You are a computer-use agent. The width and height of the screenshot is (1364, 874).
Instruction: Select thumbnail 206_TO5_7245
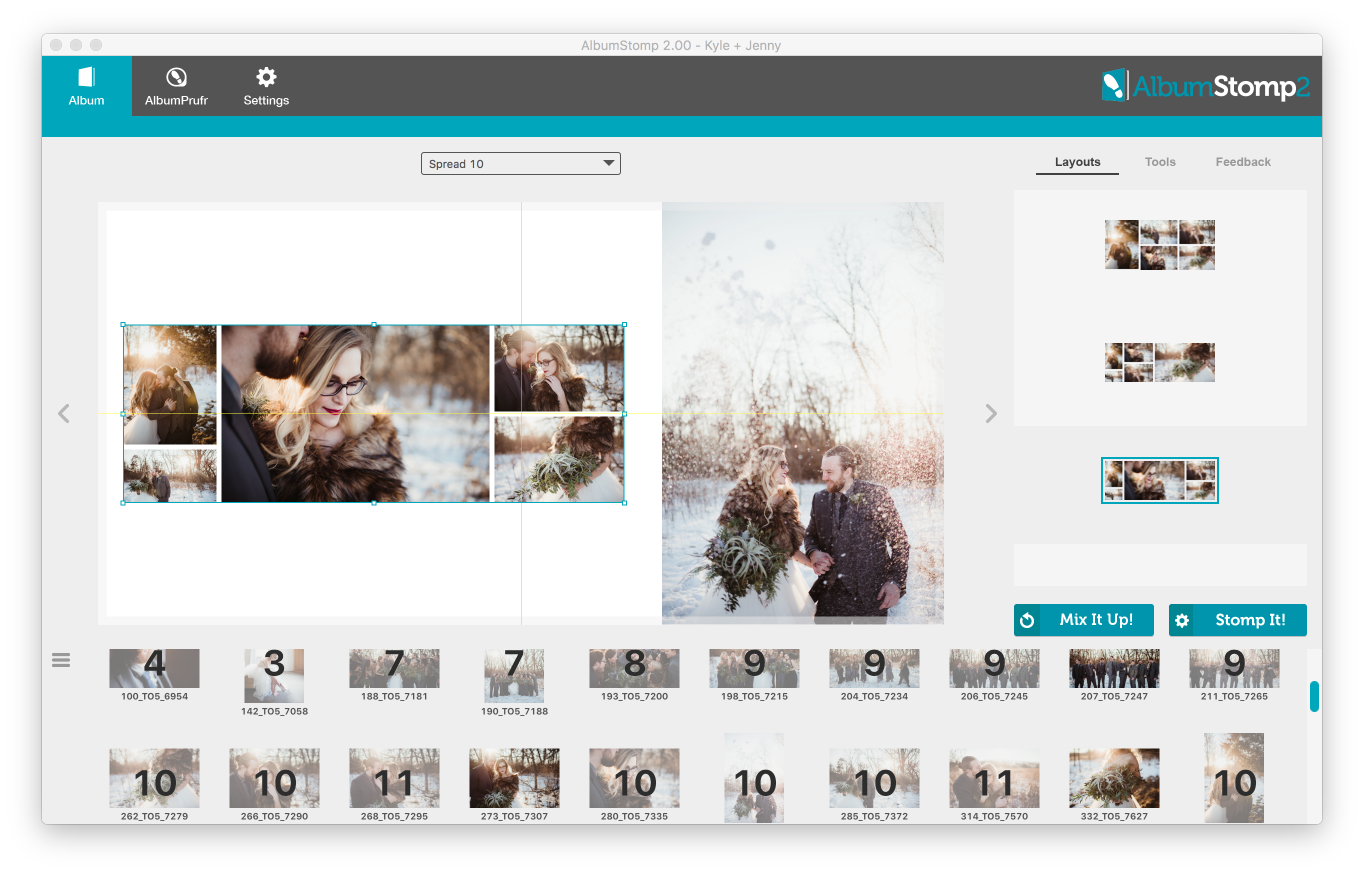pos(994,669)
